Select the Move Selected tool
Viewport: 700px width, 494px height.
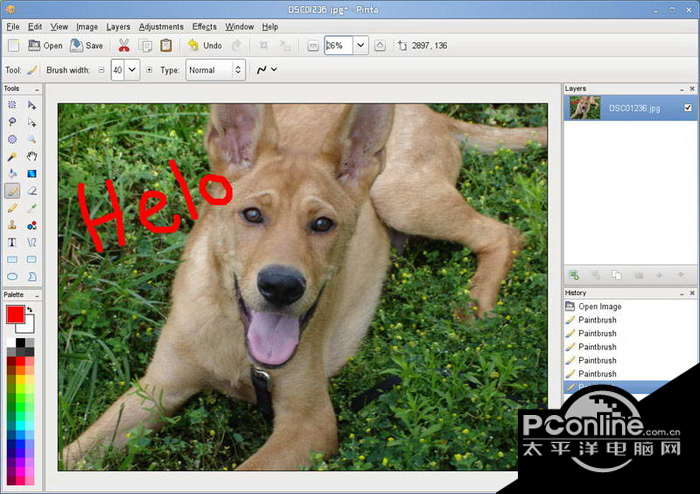click(32, 105)
